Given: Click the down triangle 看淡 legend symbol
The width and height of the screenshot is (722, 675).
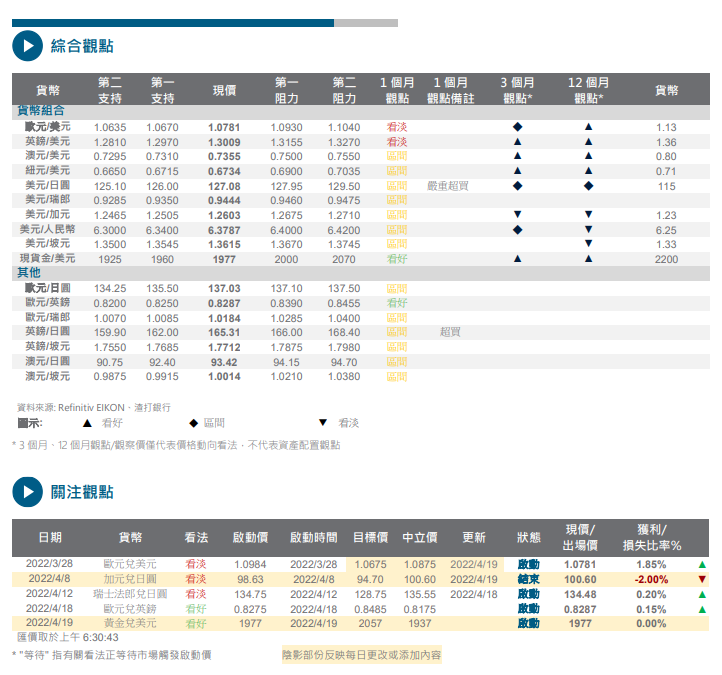Looking at the screenshot, I should click(x=322, y=423).
